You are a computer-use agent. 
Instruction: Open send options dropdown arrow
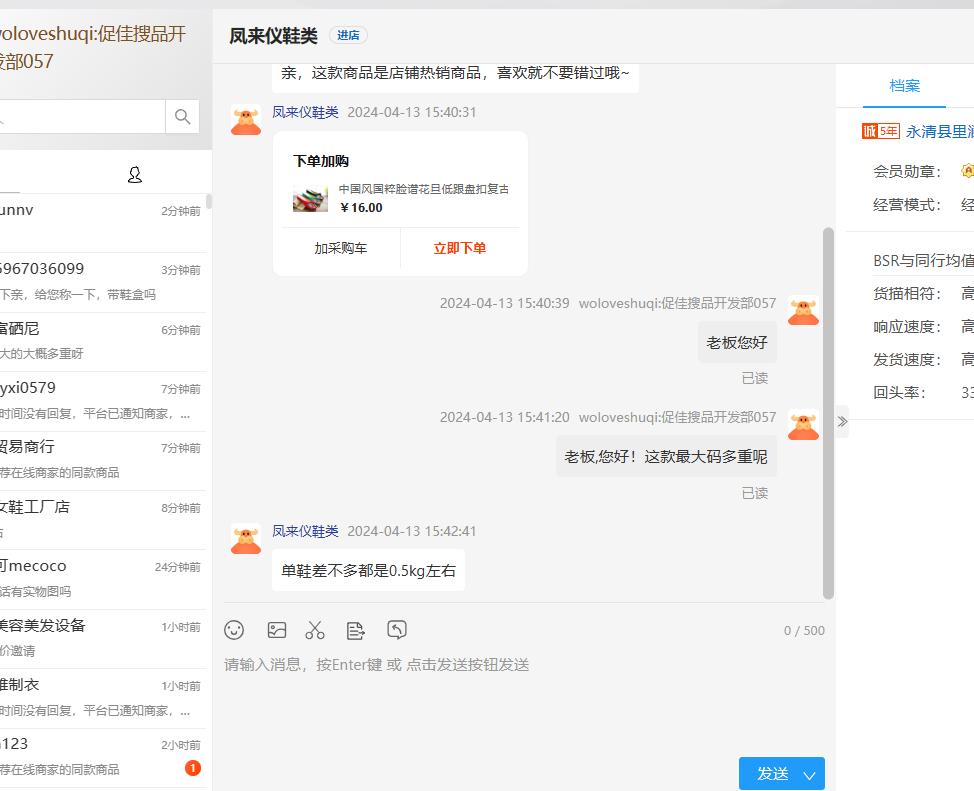(809, 774)
